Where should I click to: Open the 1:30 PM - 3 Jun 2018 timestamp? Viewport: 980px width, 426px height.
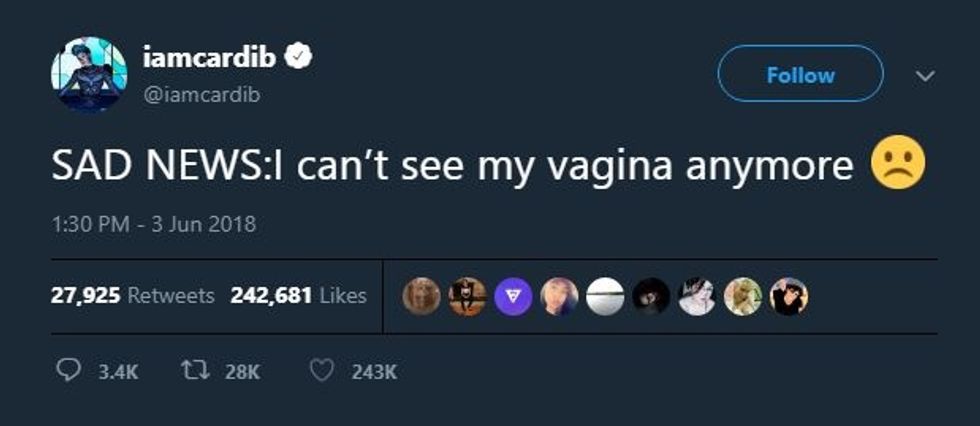click(153, 224)
